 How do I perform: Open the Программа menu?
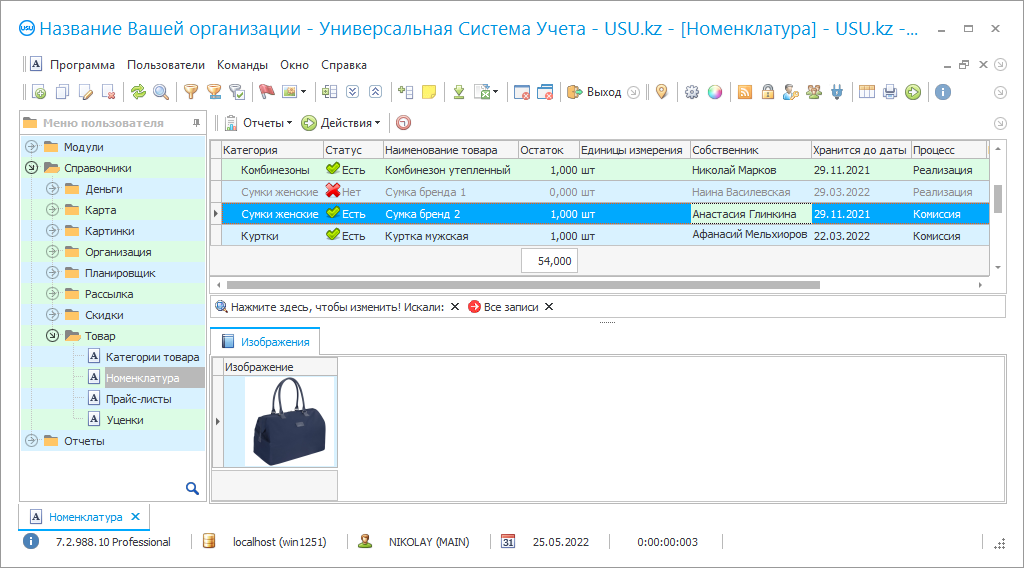click(82, 65)
